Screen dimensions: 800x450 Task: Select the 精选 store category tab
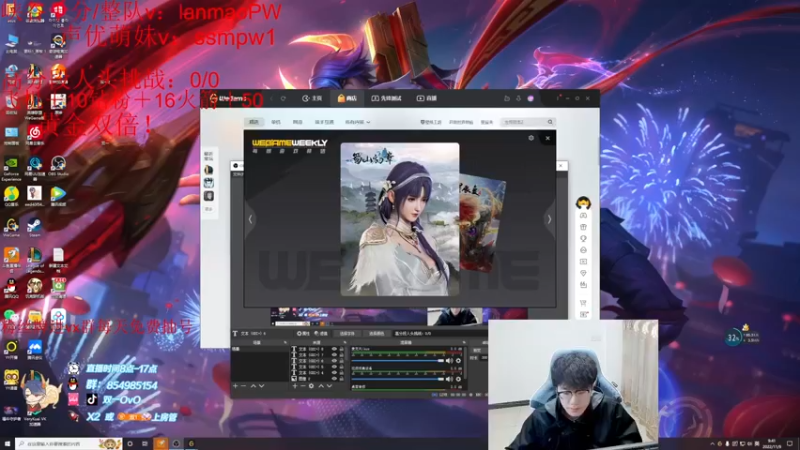(x=254, y=122)
